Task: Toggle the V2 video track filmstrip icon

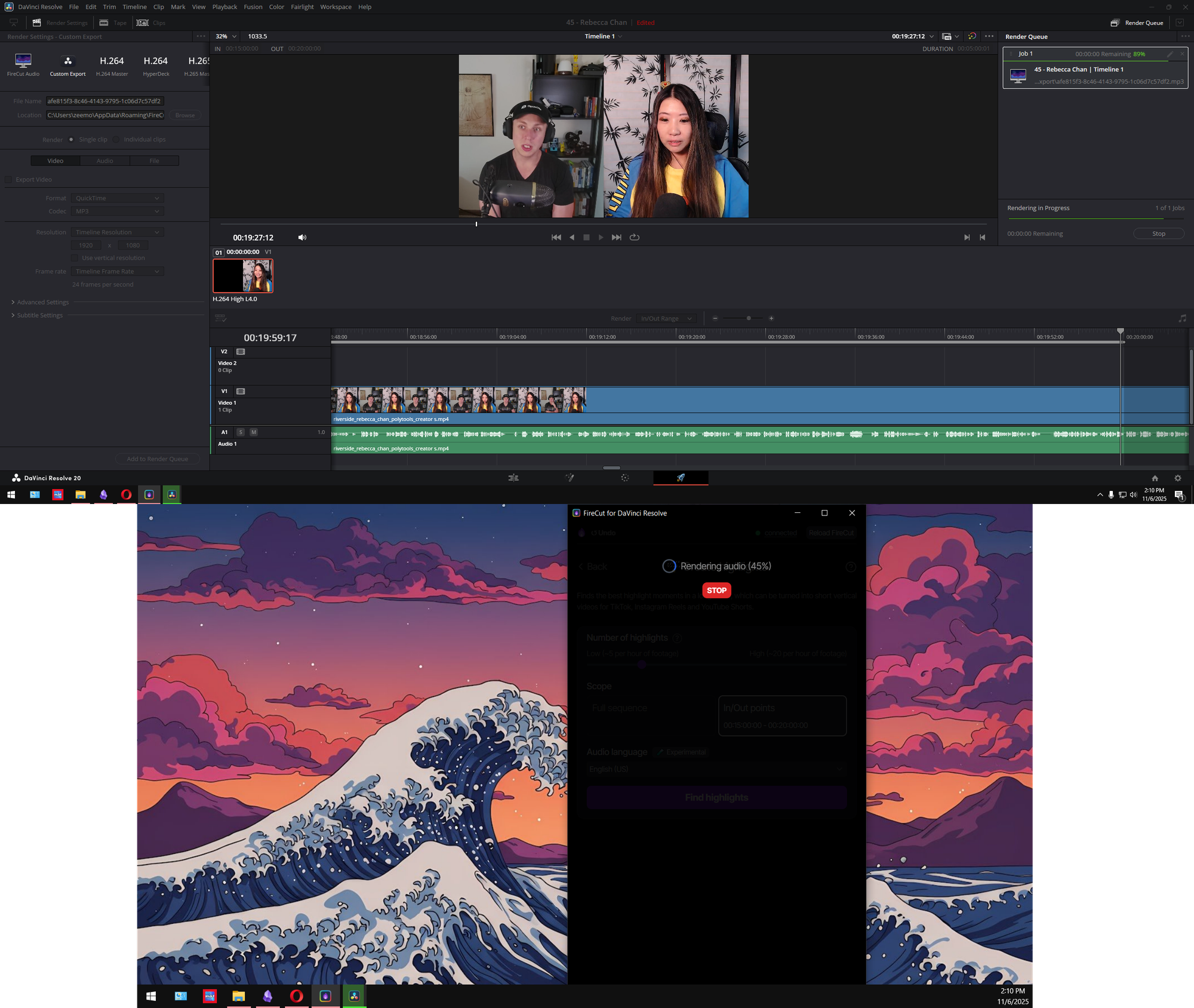Action: coord(241,352)
